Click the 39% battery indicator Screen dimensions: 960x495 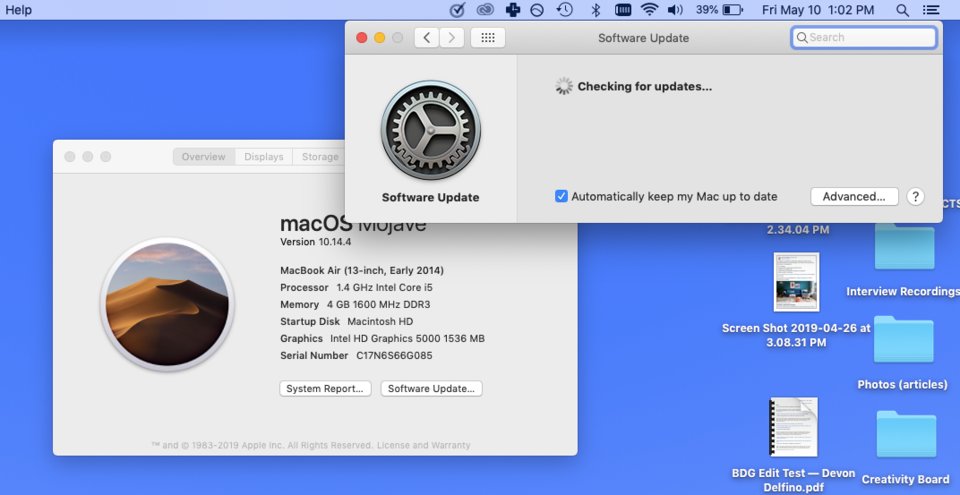[719, 10]
